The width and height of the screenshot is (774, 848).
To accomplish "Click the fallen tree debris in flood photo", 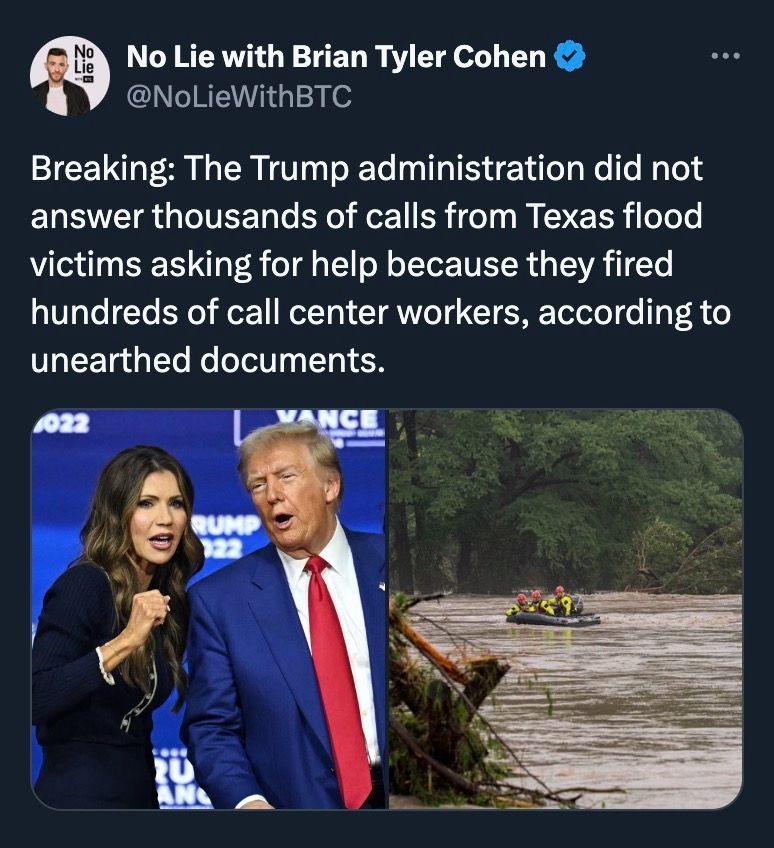I will pyautogui.click(x=450, y=703).
